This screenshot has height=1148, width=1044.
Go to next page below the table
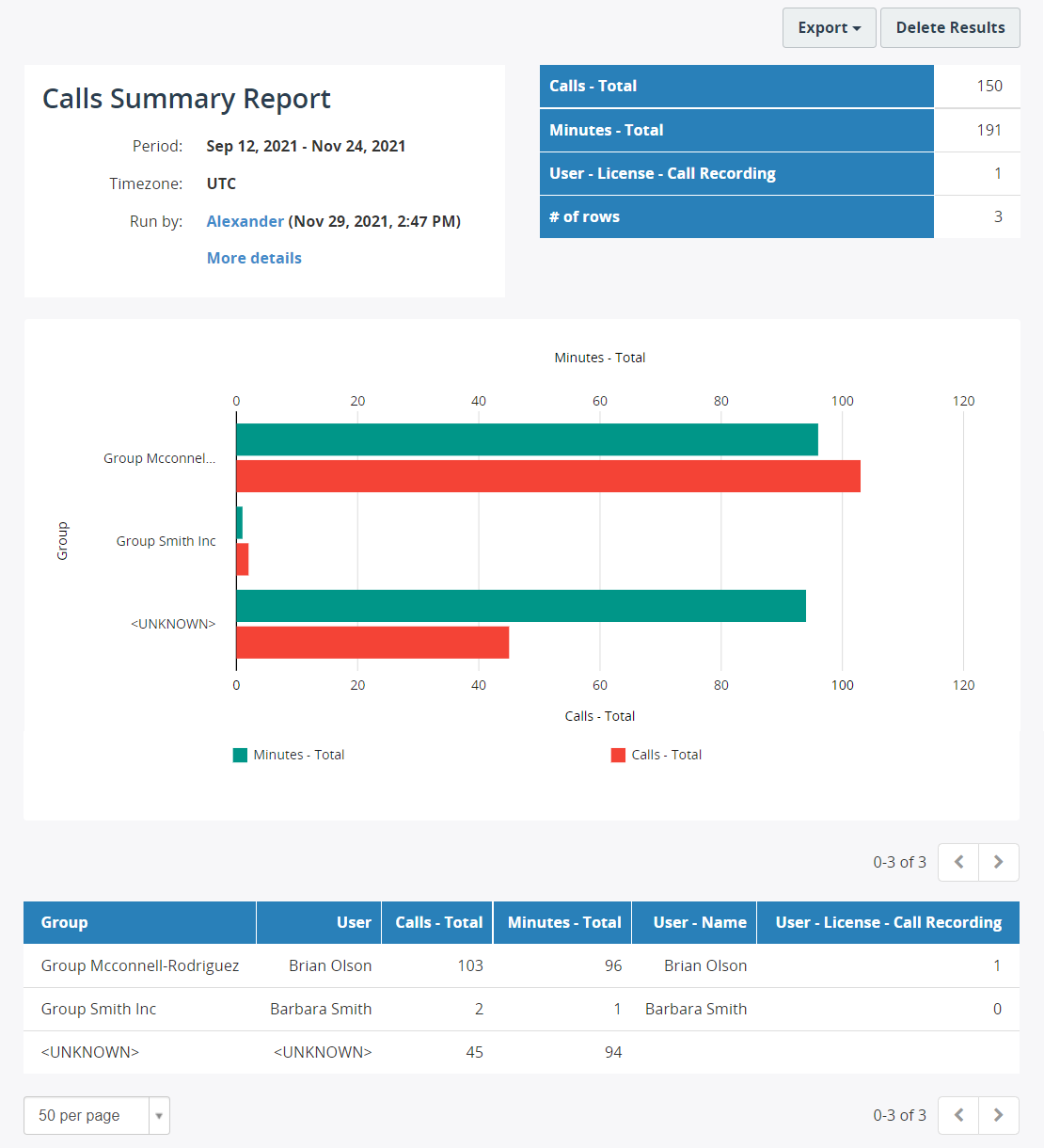999,1115
